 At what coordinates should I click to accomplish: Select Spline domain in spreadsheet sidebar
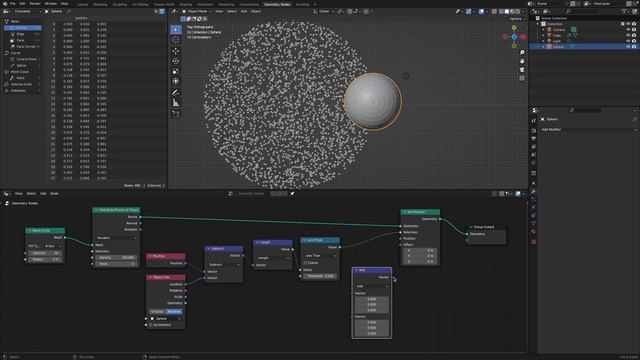[x=22, y=65]
